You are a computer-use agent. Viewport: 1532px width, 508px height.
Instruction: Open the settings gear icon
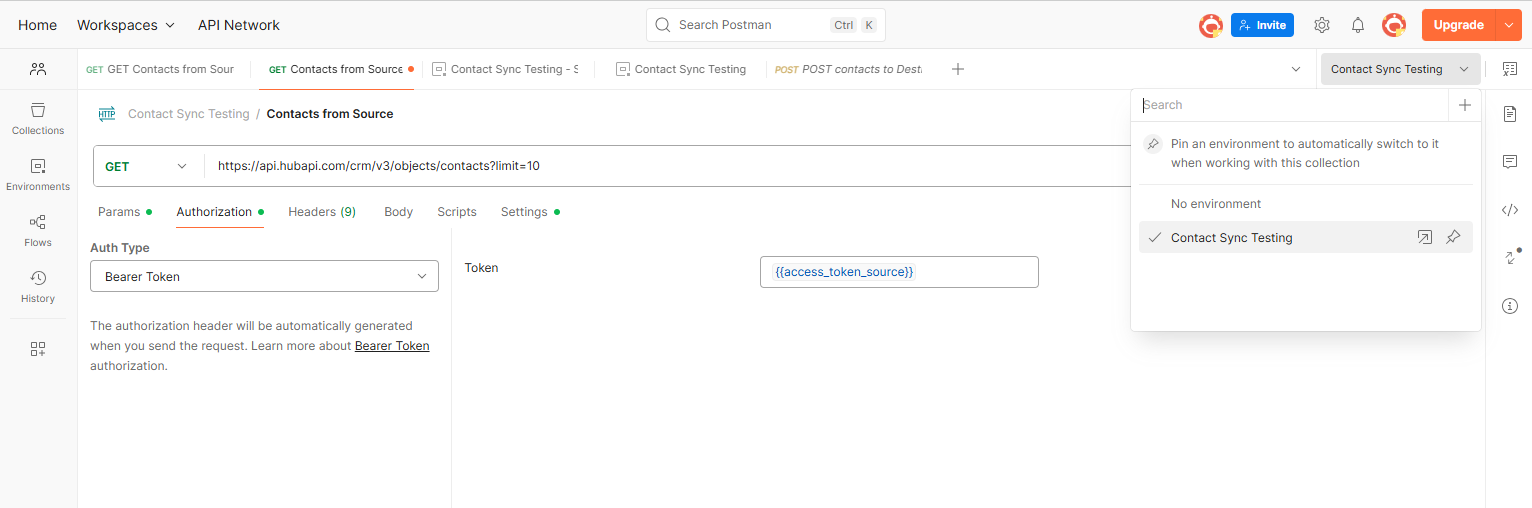1322,25
